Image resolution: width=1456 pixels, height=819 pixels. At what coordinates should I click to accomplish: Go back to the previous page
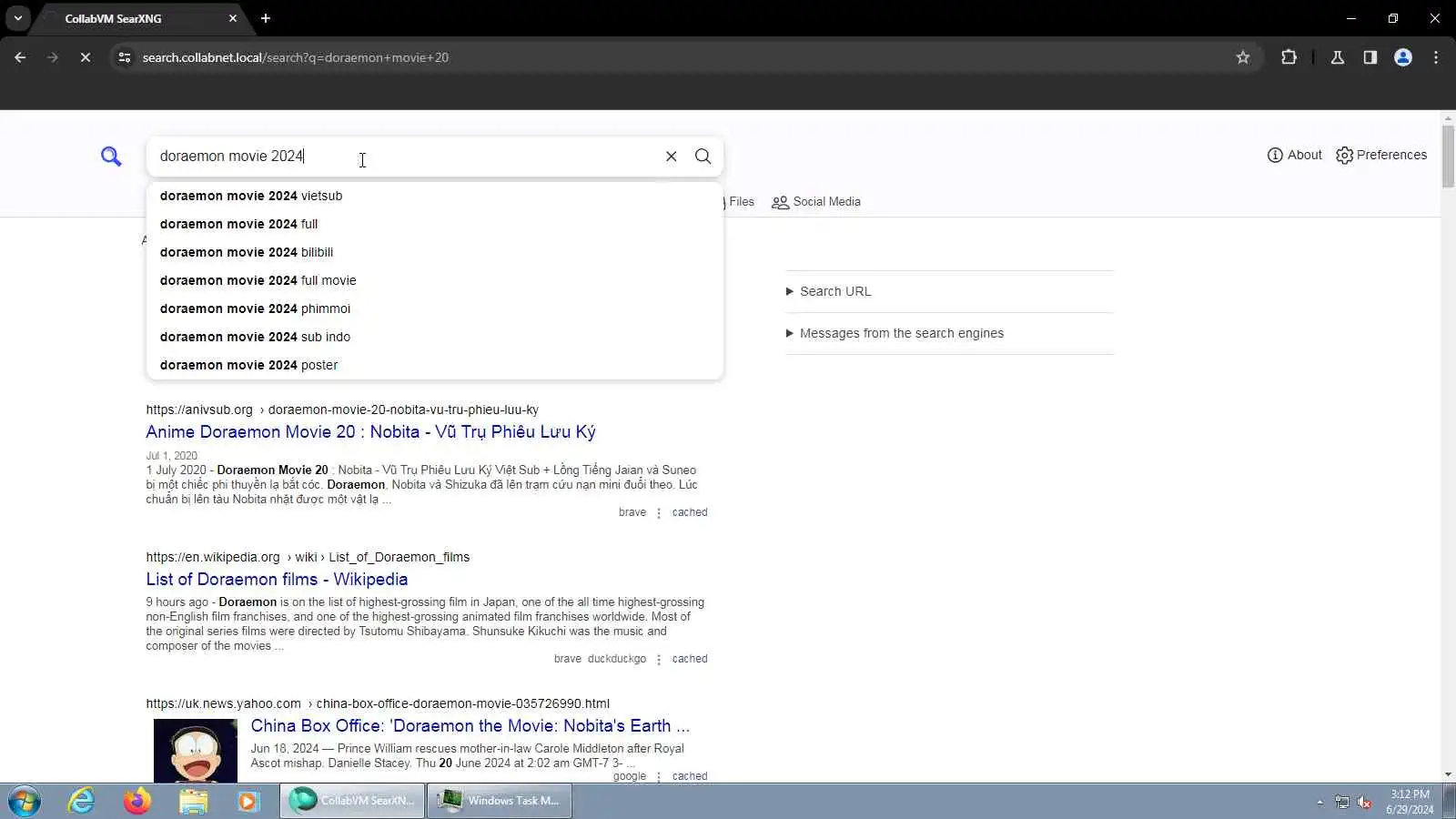pyautogui.click(x=20, y=57)
